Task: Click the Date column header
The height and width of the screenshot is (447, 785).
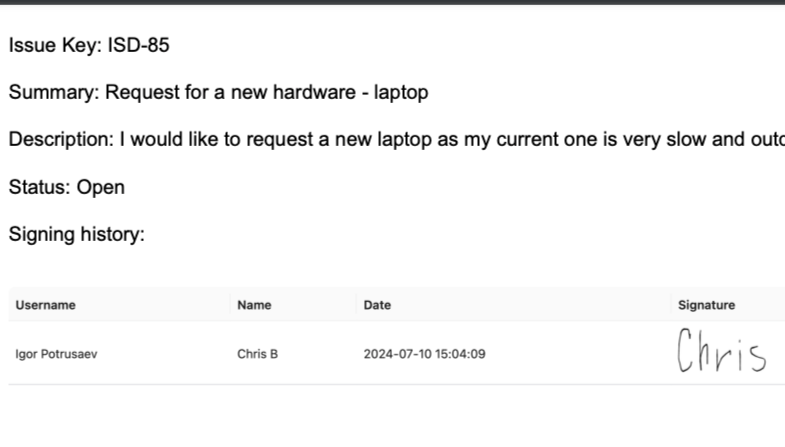Action: click(x=377, y=305)
